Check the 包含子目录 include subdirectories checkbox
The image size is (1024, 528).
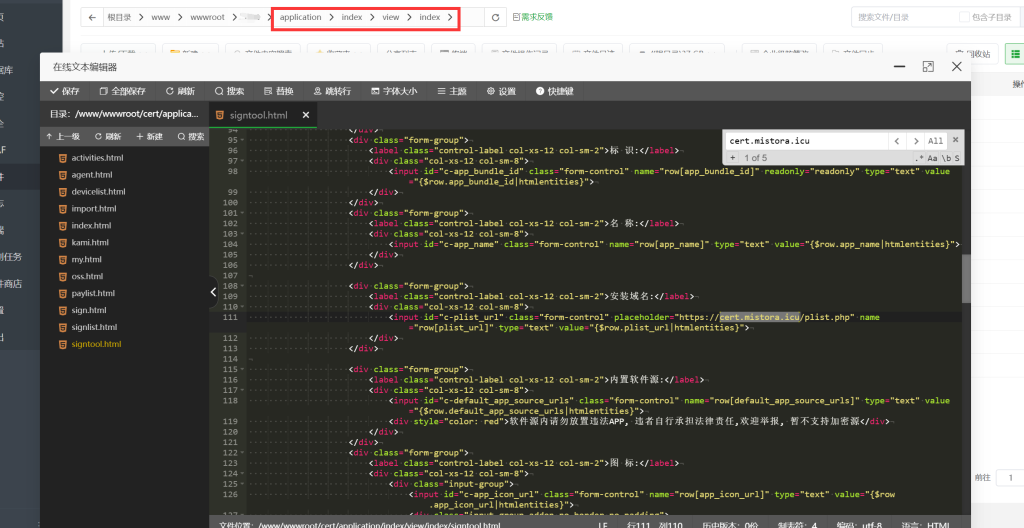pyautogui.click(x=964, y=17)
